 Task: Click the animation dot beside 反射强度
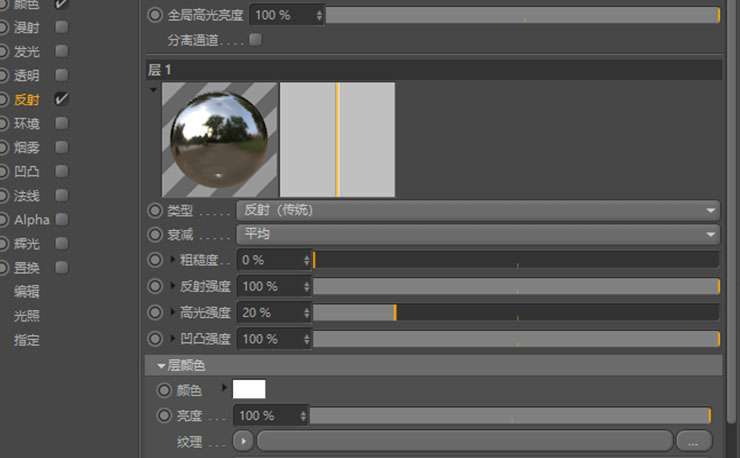point(155,286)
